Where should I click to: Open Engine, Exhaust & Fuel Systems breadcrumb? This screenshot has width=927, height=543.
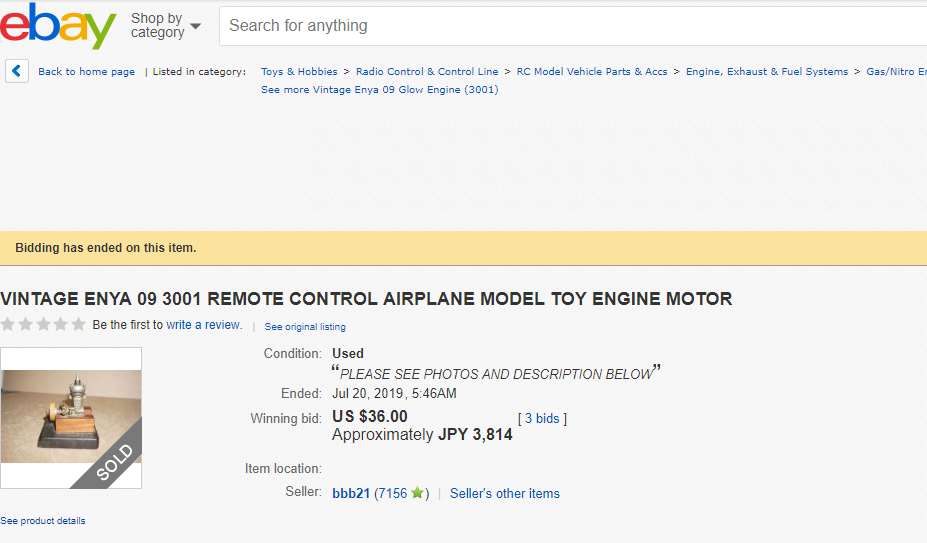pyautogui.click(x=767, y=72)
